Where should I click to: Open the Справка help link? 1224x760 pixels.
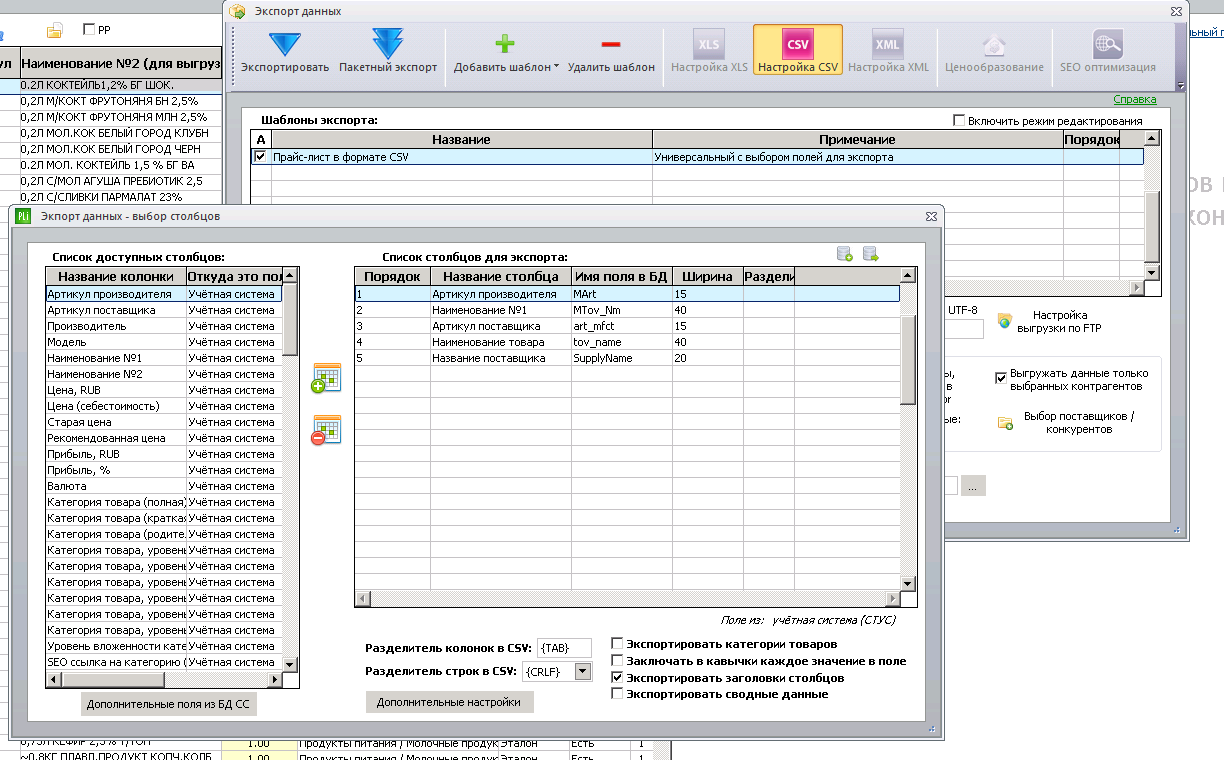coord(1135,100)
